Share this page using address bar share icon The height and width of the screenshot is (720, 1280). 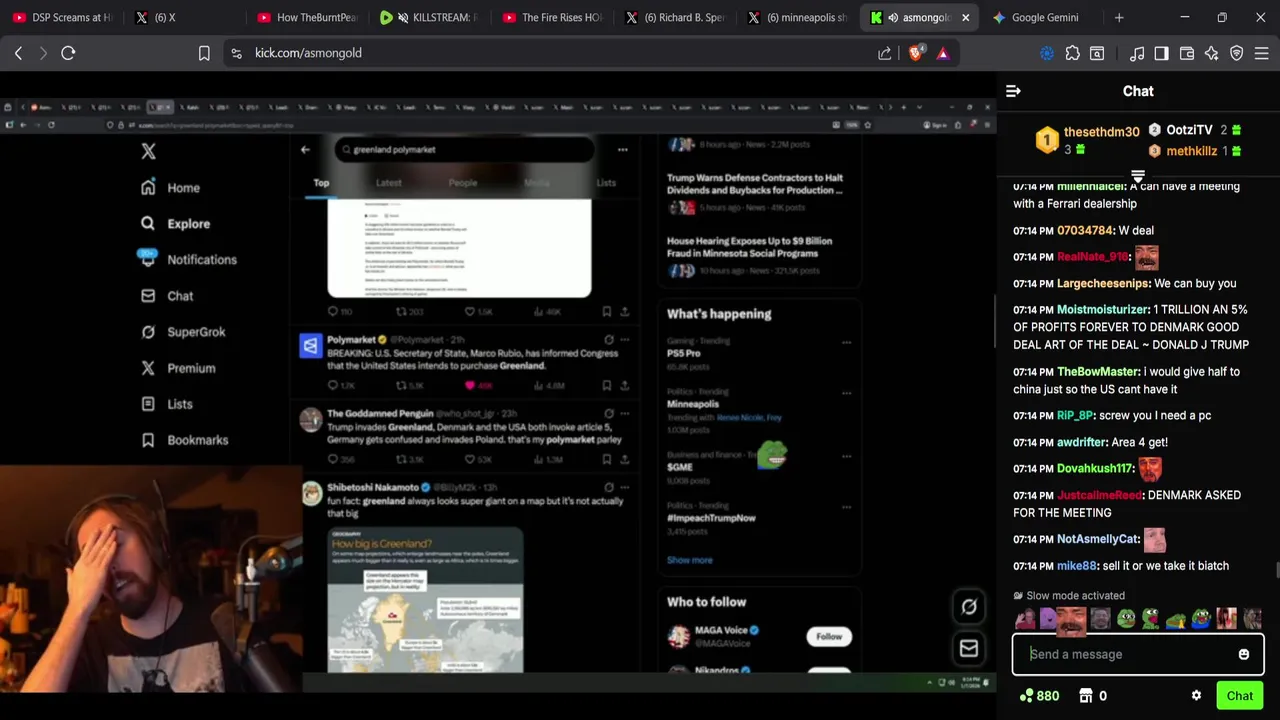pos(884,53)
